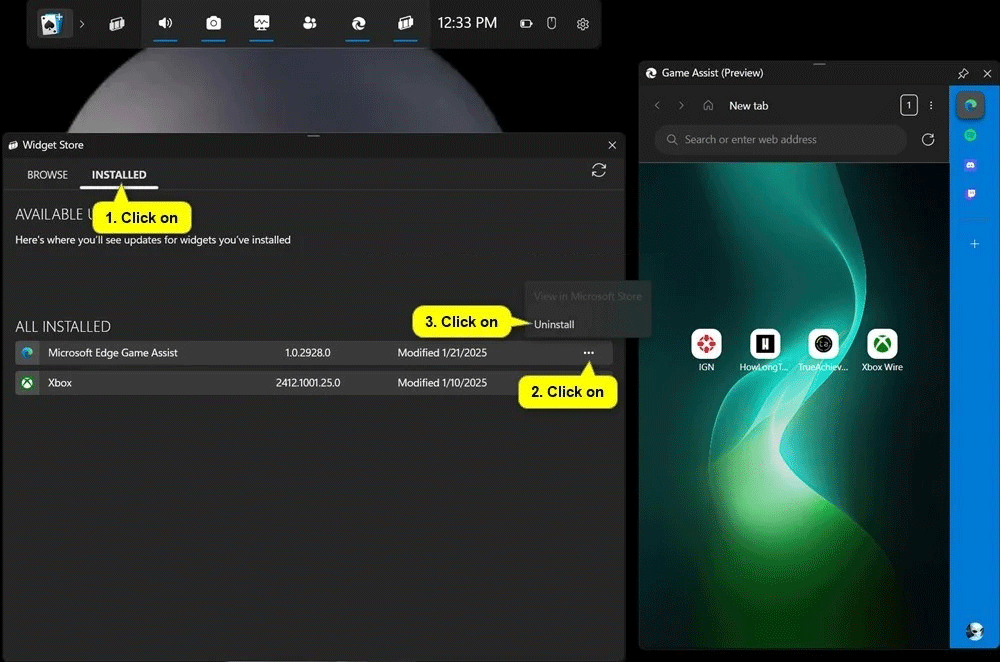This screenshot has width=1000, height=662.
Task: Open the Game Assist browser three-dot menu
Action: pyautogui.click(x=931, y=105)
